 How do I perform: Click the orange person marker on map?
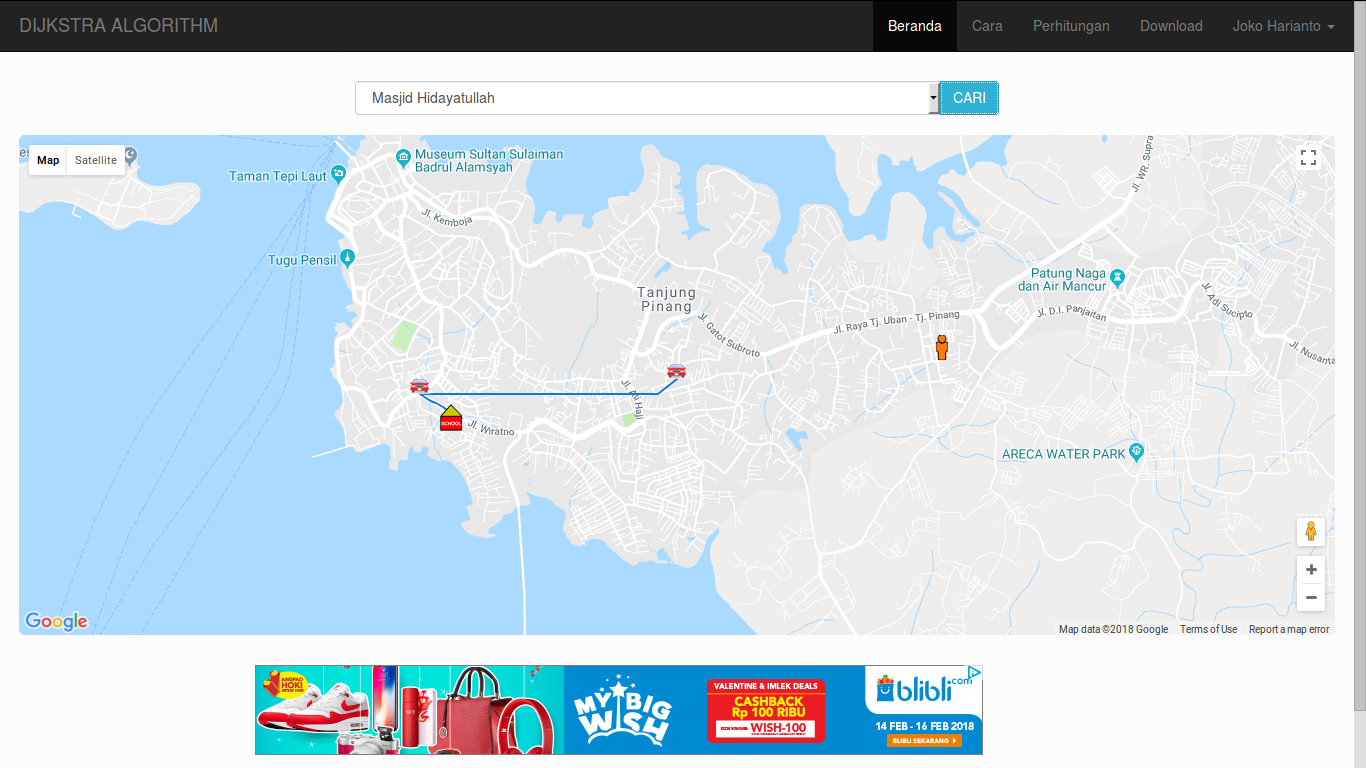[x=941, y=347]
